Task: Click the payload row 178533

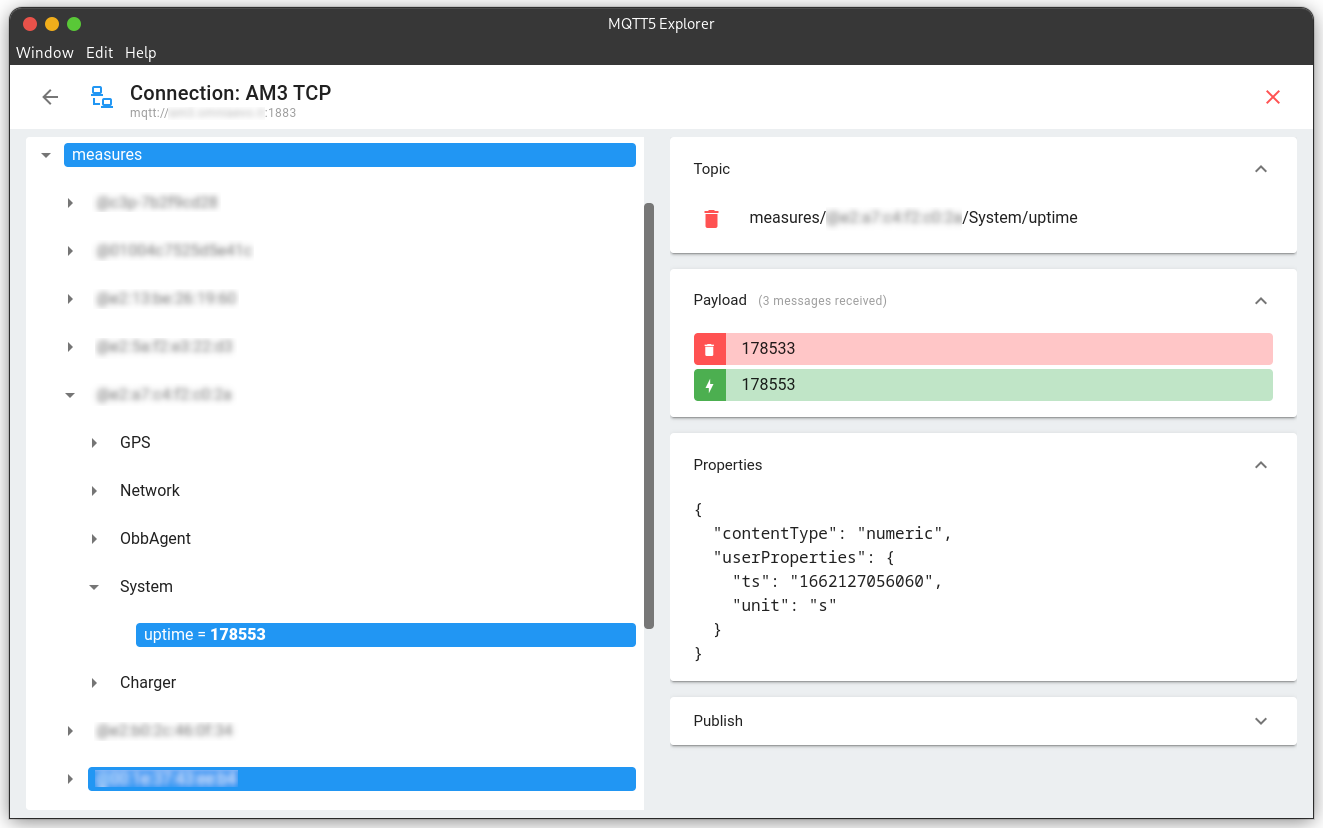Action: (x=983, y=349)
